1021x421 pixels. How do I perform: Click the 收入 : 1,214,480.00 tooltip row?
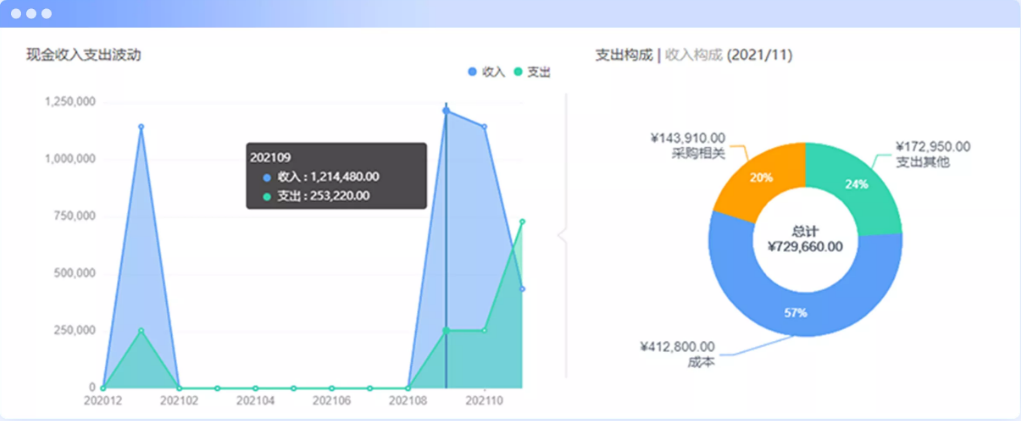click(322, 177)
